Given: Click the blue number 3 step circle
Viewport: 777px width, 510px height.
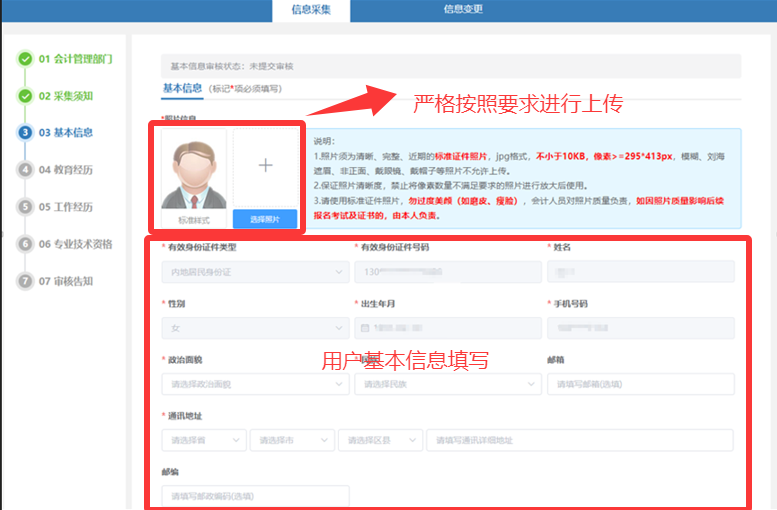Looking at the screenshot, I should 25,132.
